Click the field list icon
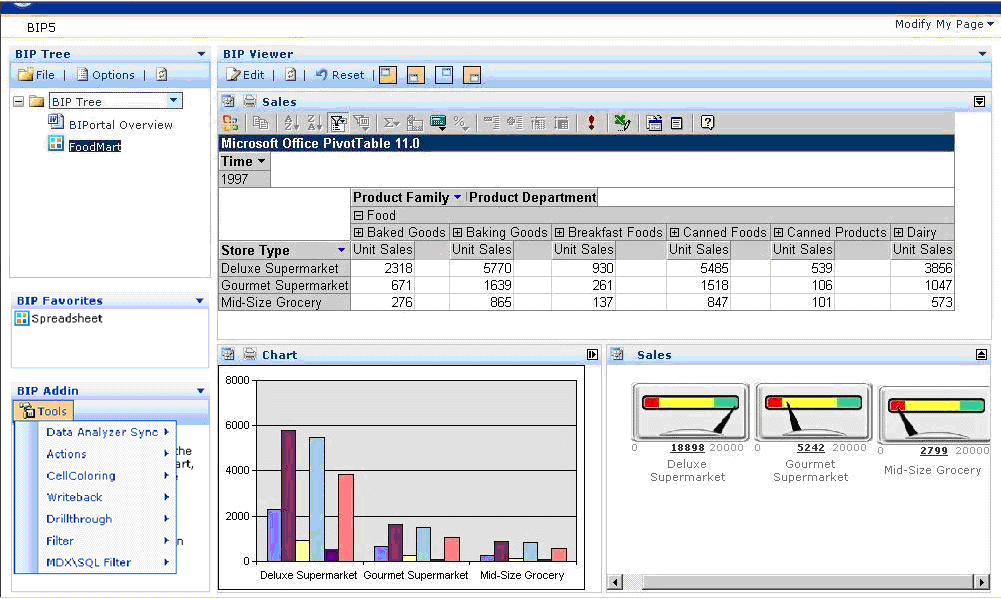 click(677, 123)
